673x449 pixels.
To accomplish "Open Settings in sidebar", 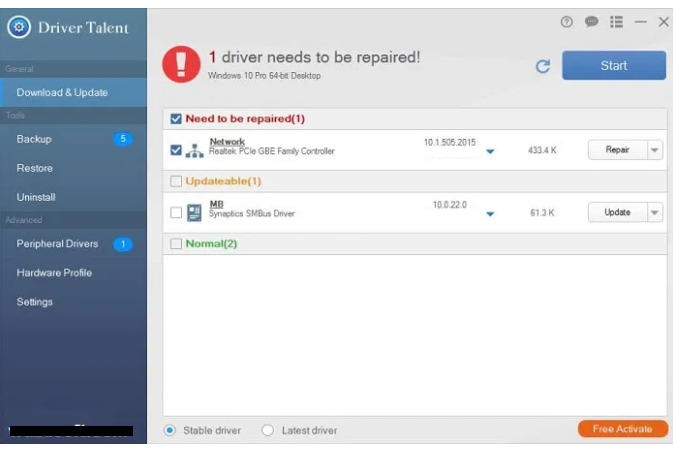I will tap(73, 302).
